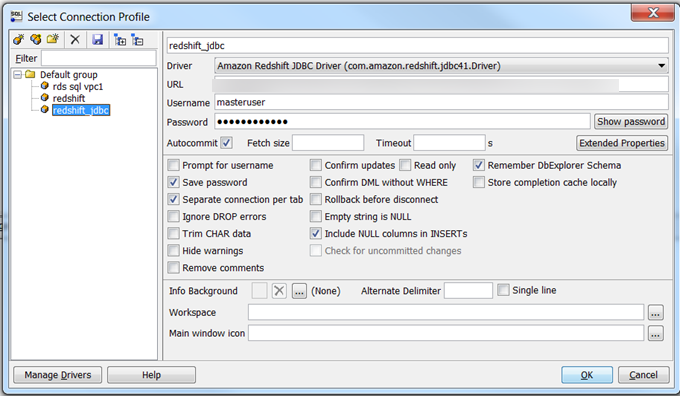Image resolution: width=680 pixels, height=396 pixels.
Task: Click the rds sql vpc1 profile icon
Action: 45,86
